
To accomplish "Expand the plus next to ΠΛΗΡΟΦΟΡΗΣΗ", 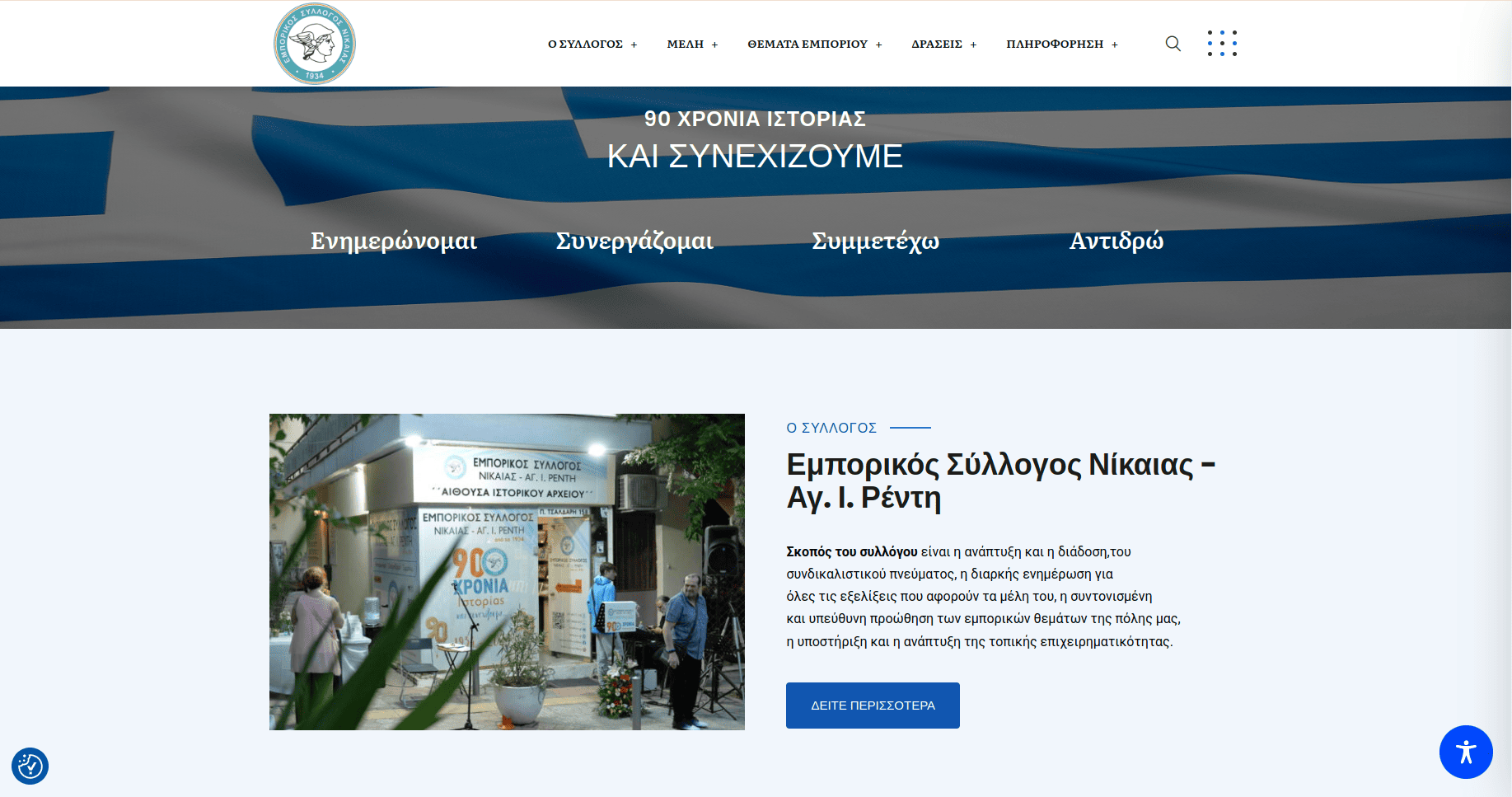I will [x=1114, y=45].
